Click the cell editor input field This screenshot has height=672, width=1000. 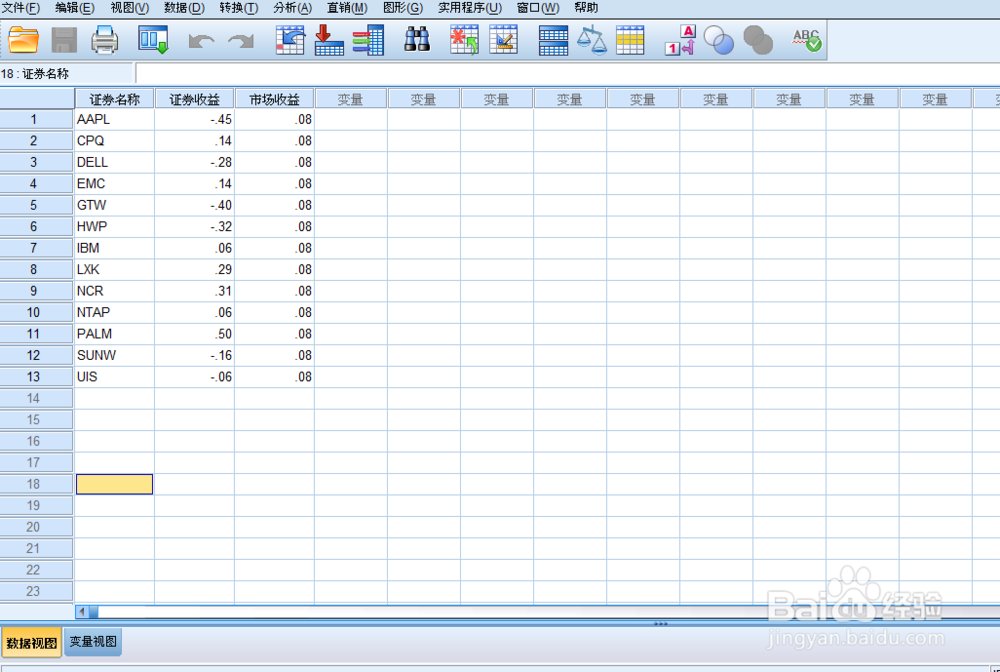568,73
